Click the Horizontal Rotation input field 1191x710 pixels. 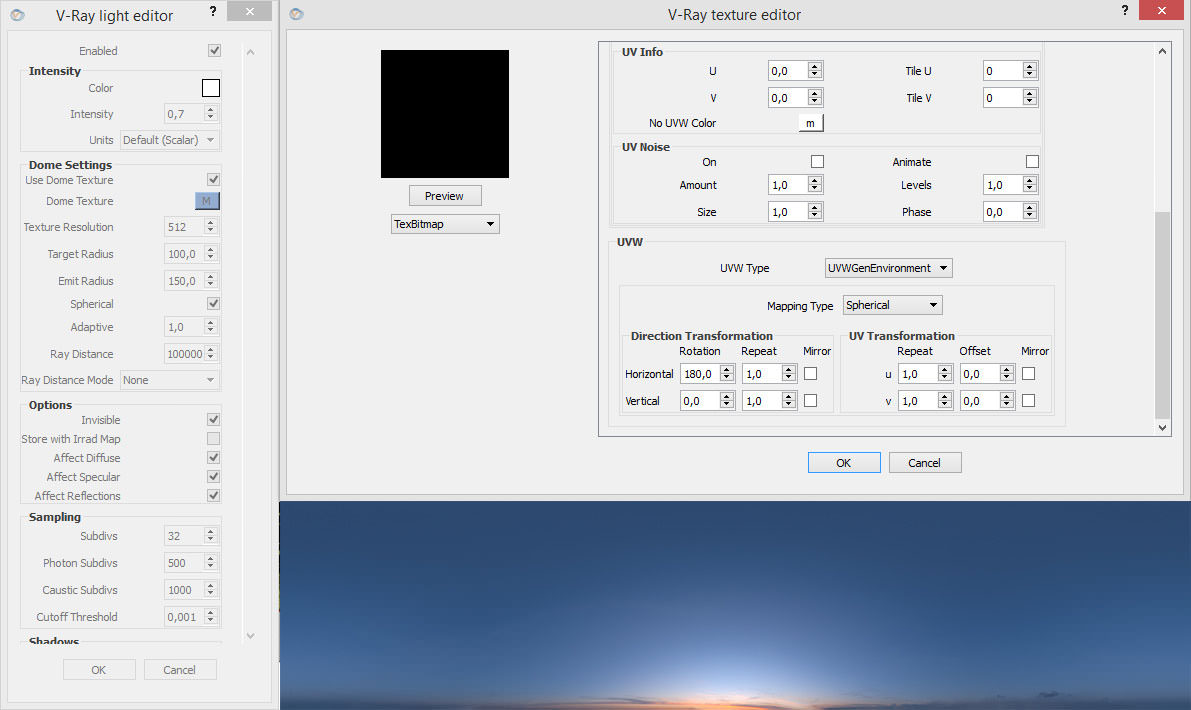click(x=699, y=374)
